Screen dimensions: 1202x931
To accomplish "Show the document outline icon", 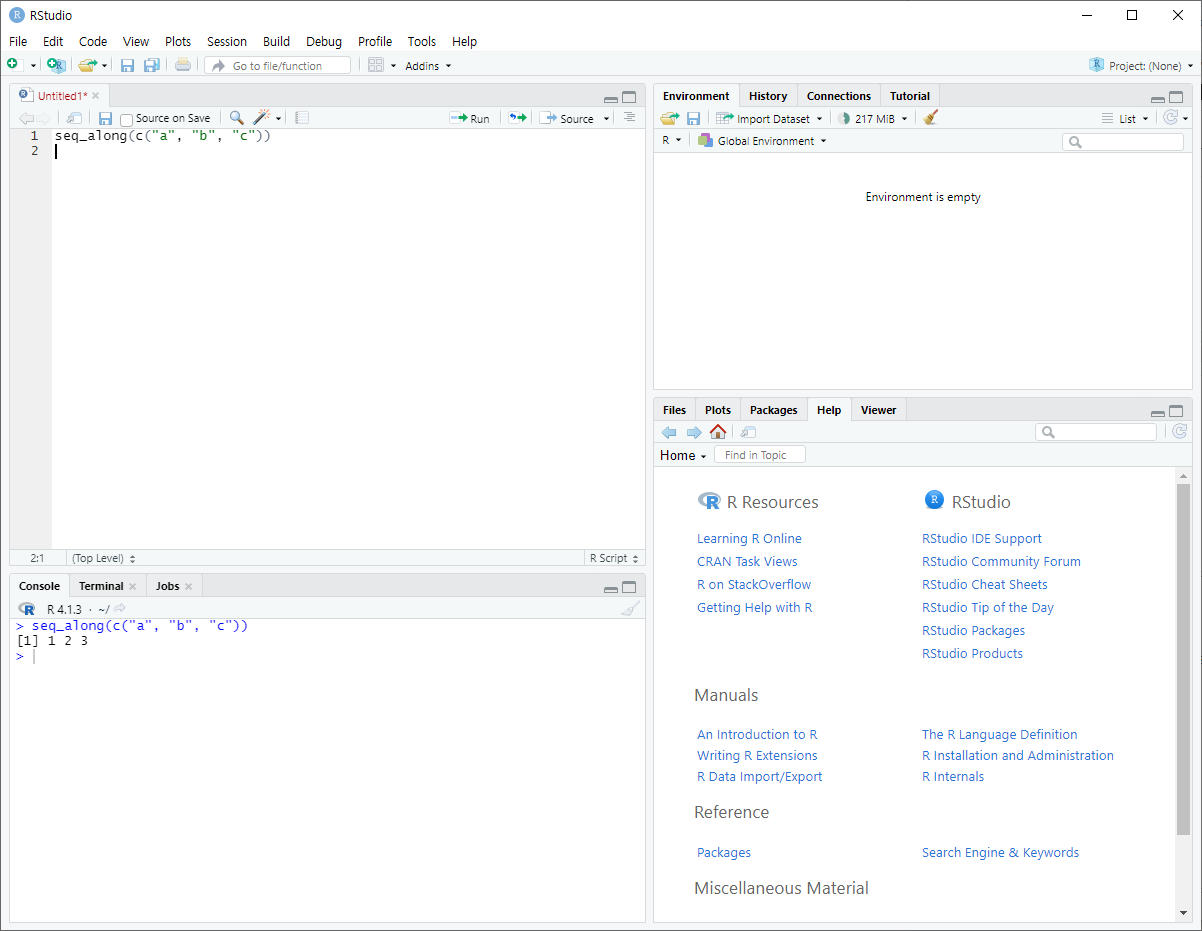I will (629, 118).
